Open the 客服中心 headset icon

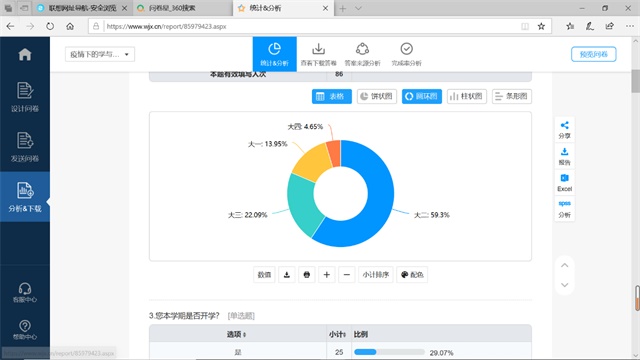(x=25, y=289)
